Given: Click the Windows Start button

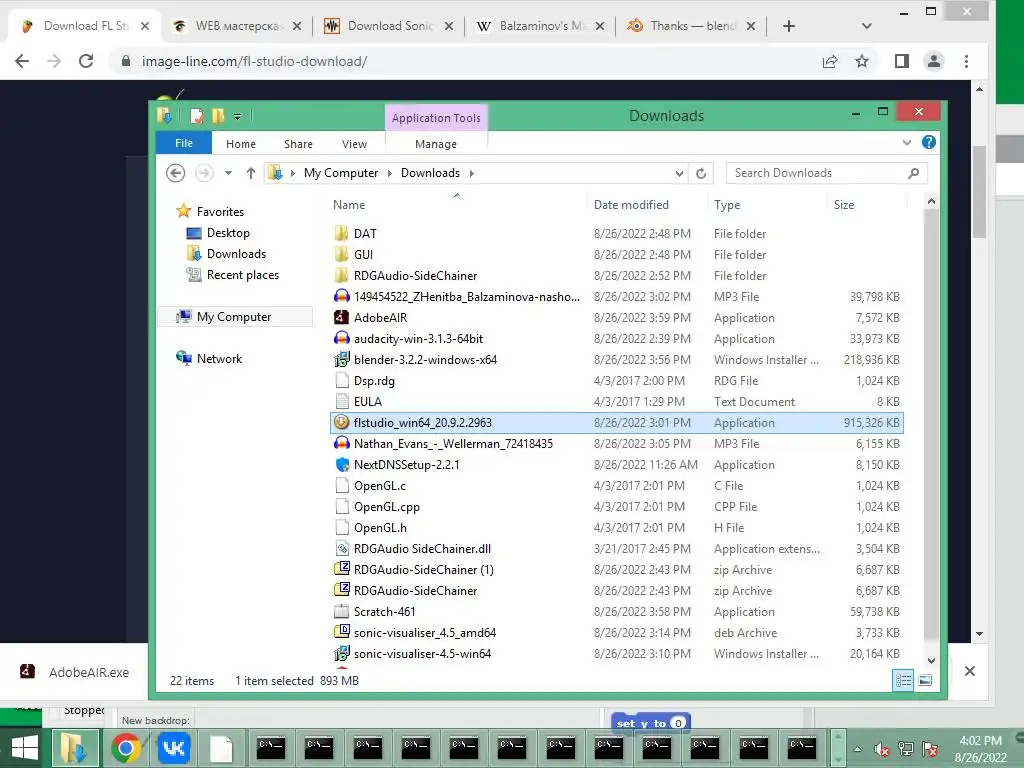Looking at the screenshot, I should [25, 748].
